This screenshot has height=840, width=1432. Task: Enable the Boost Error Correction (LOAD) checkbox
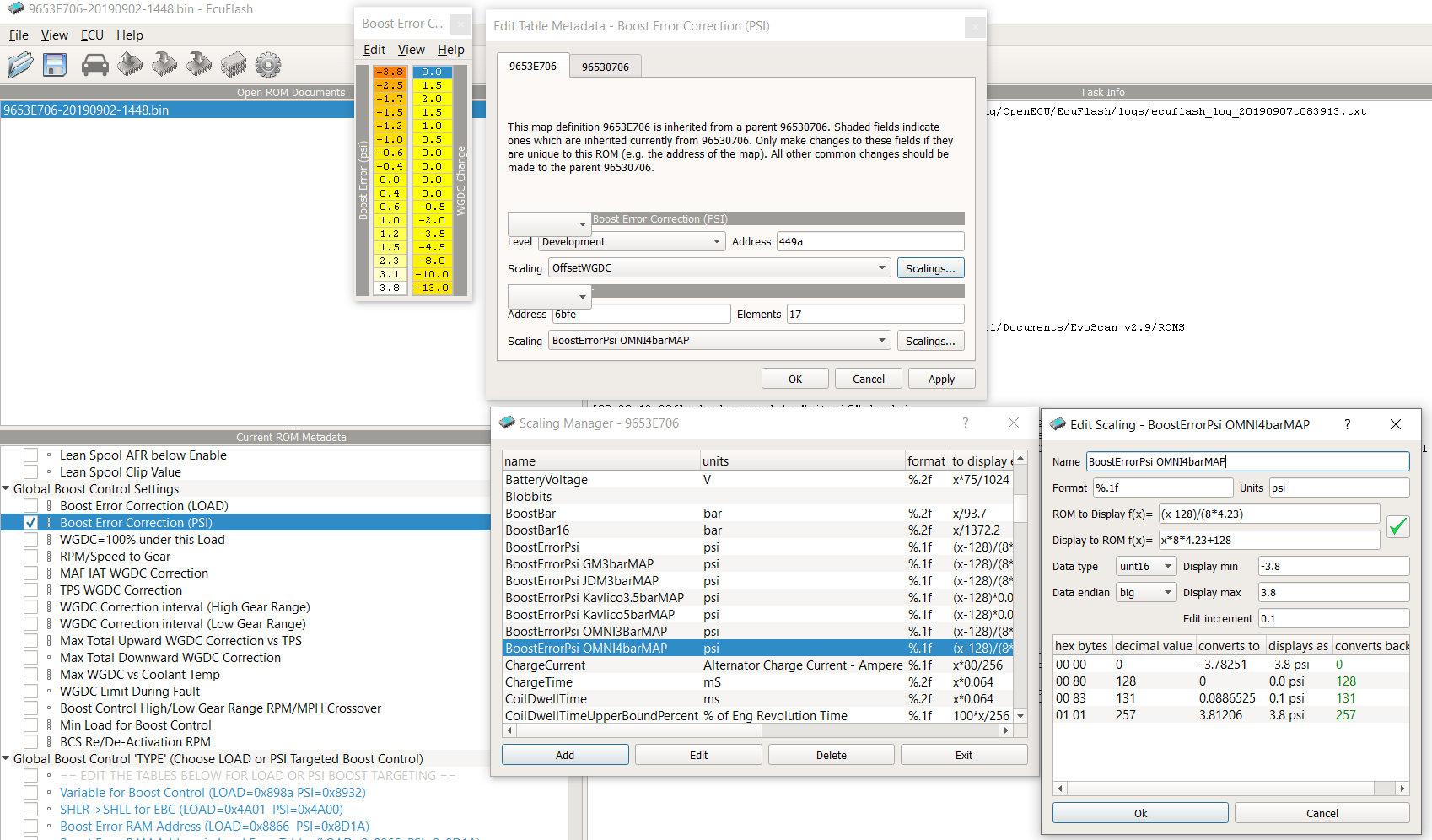[x=31, y=506]
